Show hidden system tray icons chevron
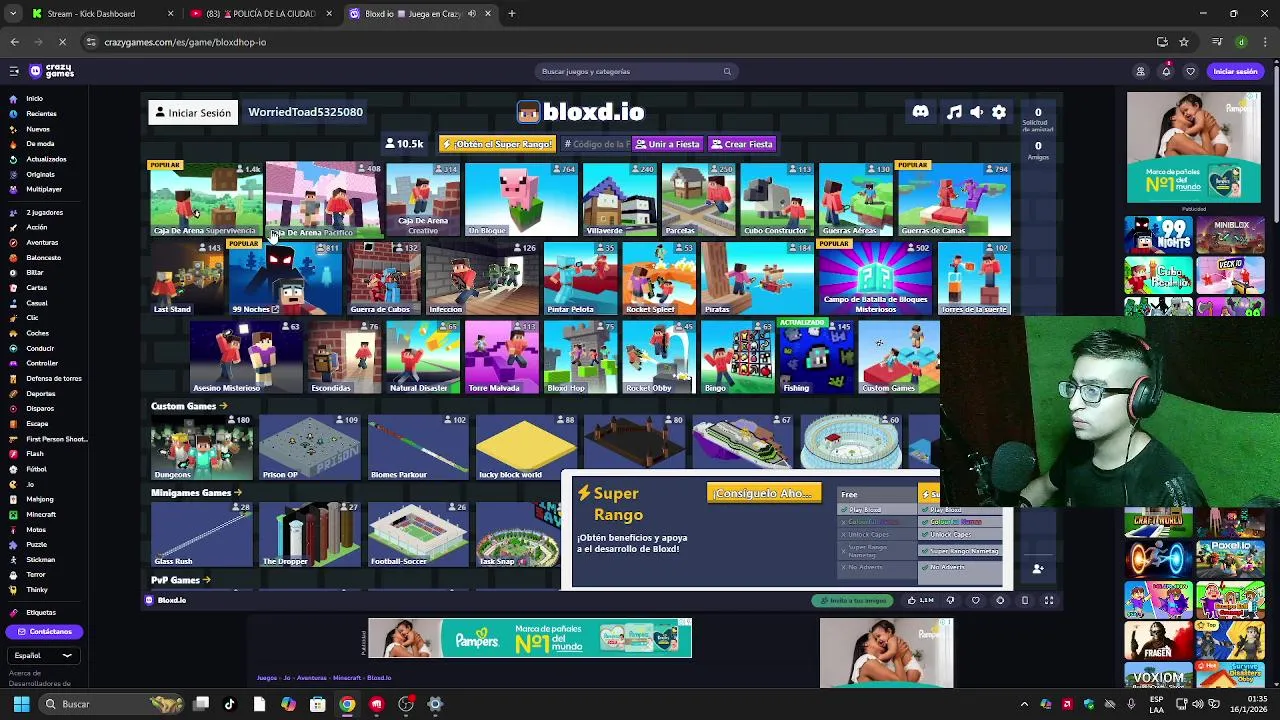 point(1025,704)
